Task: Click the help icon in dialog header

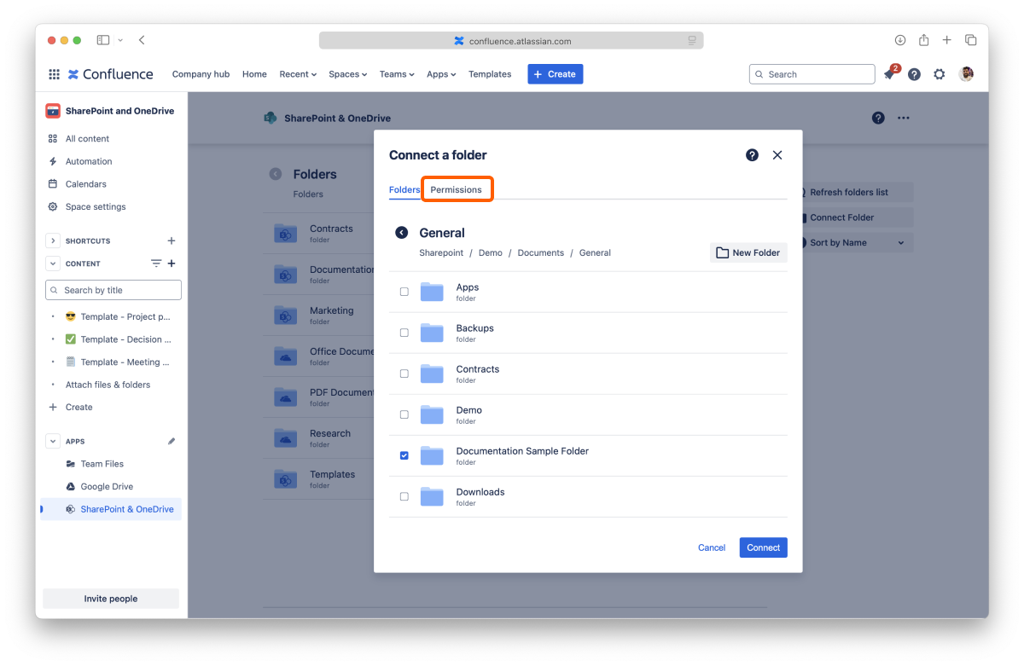Action: pyautogui.click(x=752, y=155)
